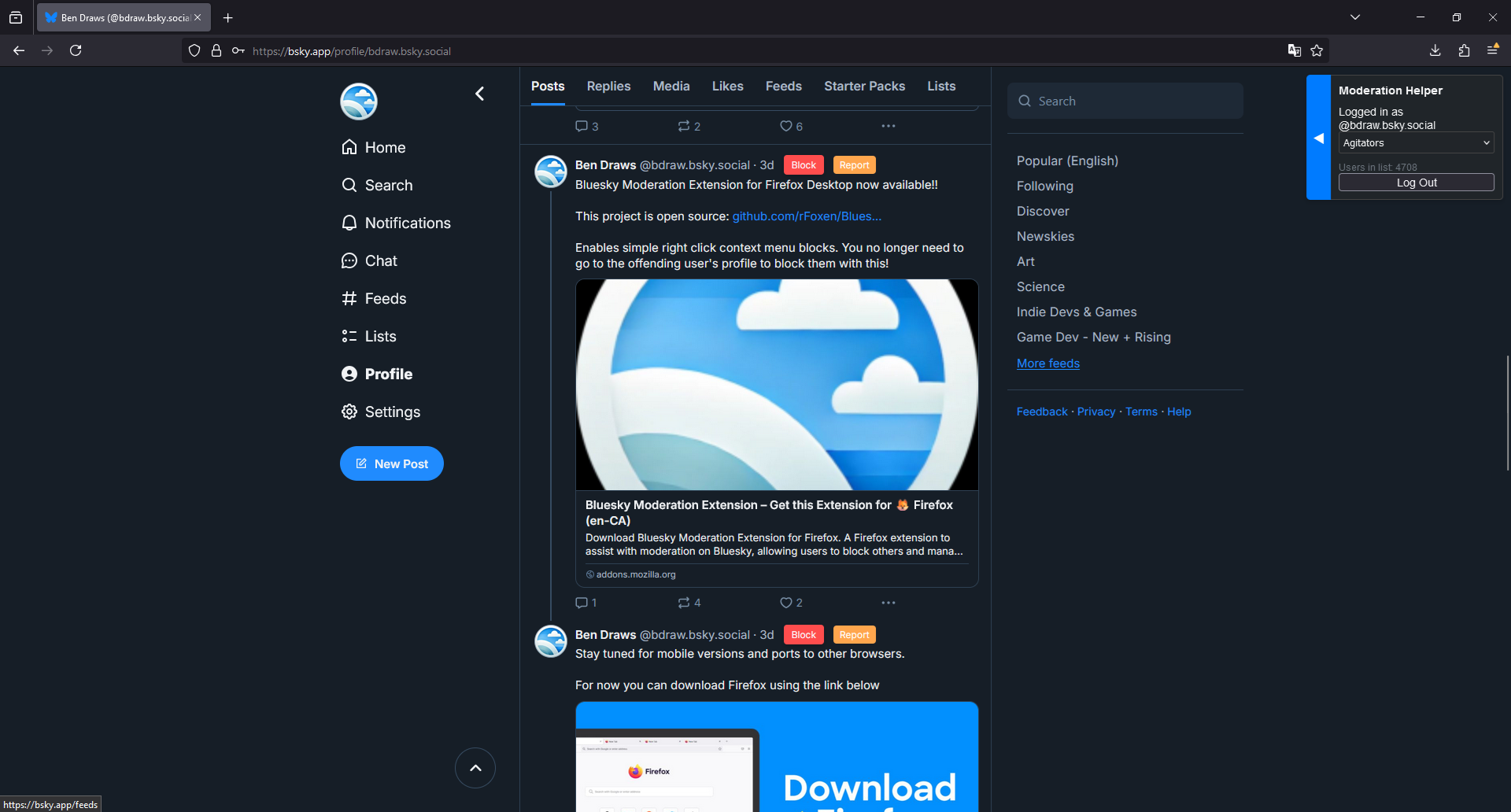1511x812 pixels.
Task: Open the Agitators list dropdown
Action: click(x=1416, y=143)
